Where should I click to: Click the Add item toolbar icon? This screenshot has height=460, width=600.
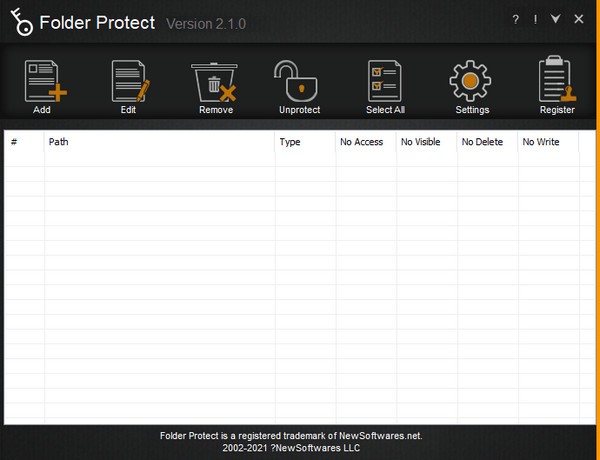(x=46, y=81)
